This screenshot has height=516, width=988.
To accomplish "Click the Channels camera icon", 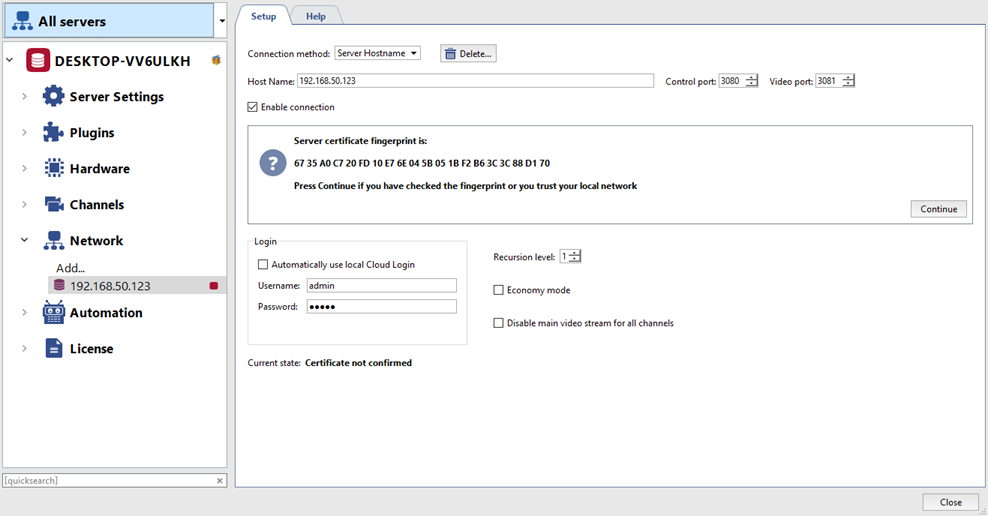I will click(x=53, y=205).
